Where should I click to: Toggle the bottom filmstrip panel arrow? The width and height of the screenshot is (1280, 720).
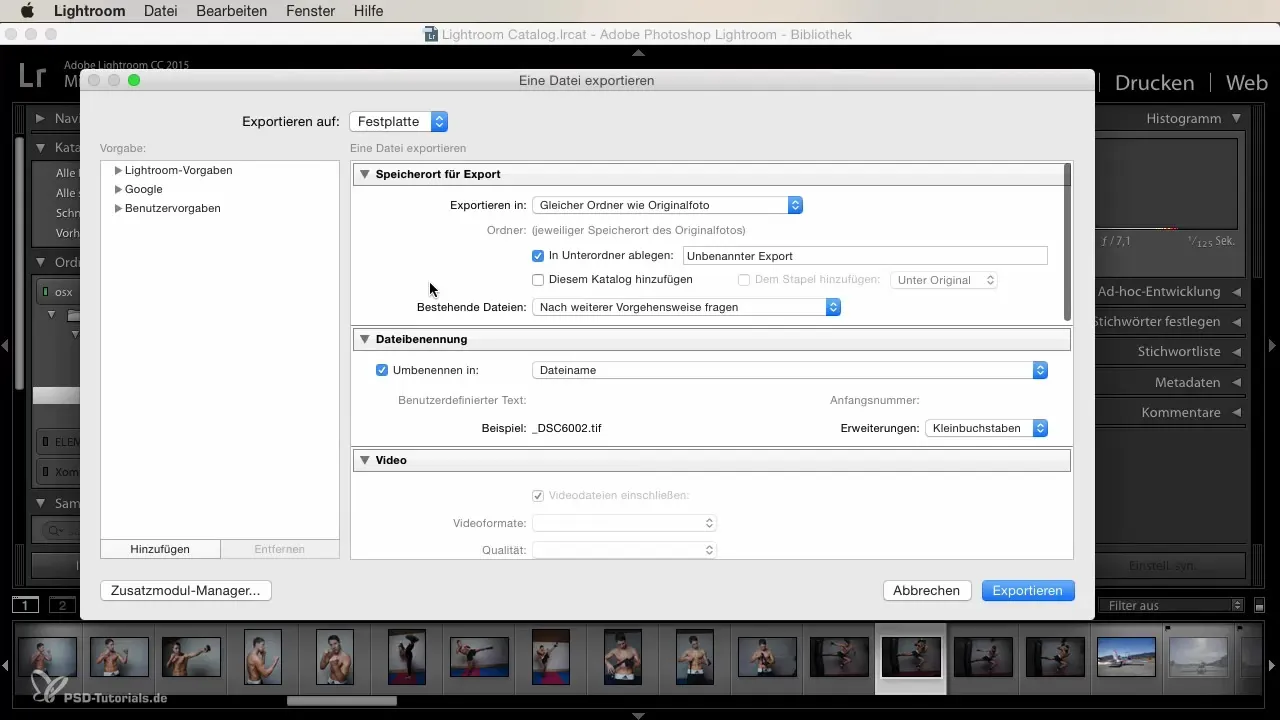point(639,714)
